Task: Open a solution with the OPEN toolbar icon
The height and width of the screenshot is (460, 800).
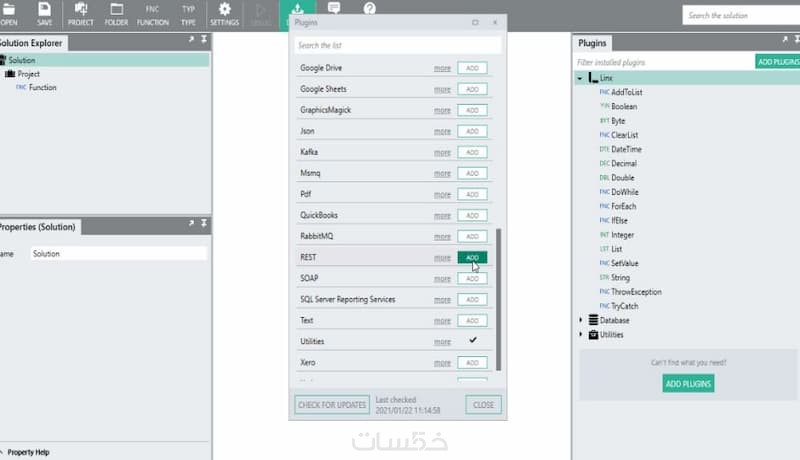Action: tap(9, 14)
